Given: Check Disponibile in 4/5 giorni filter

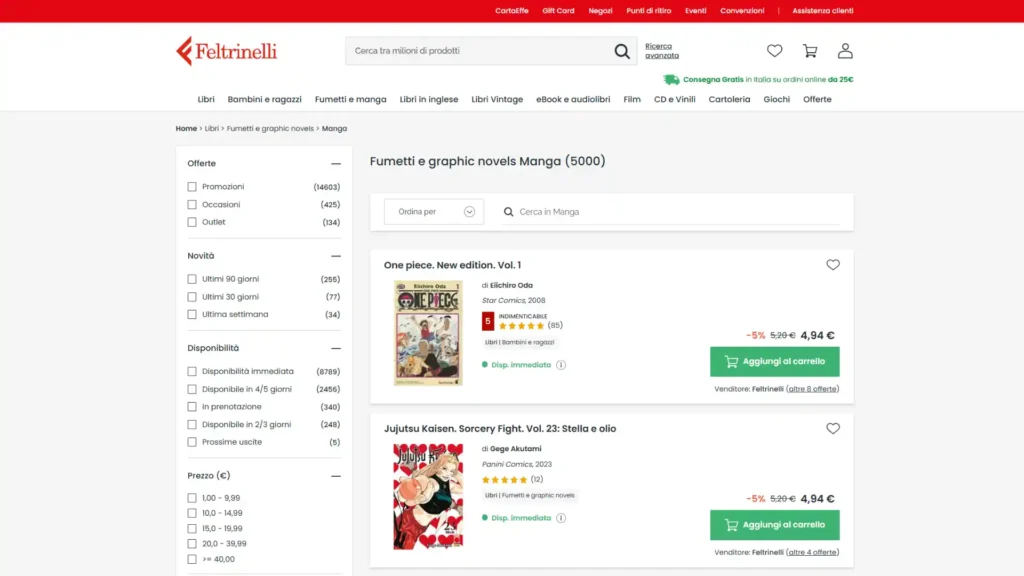Looking at the screenshot, I should (192, 389).
